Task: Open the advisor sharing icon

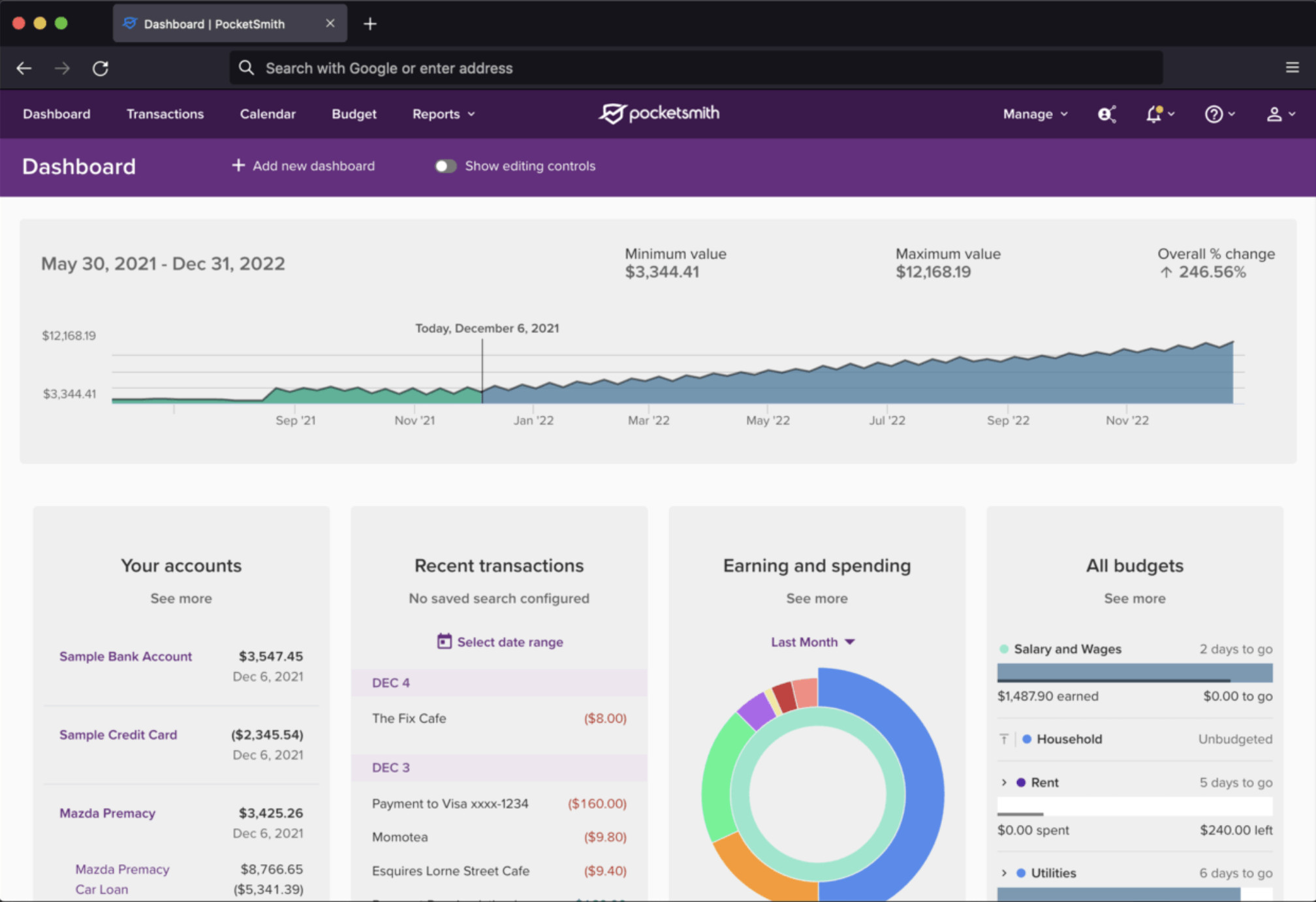Action: (x=1107, y=114)
